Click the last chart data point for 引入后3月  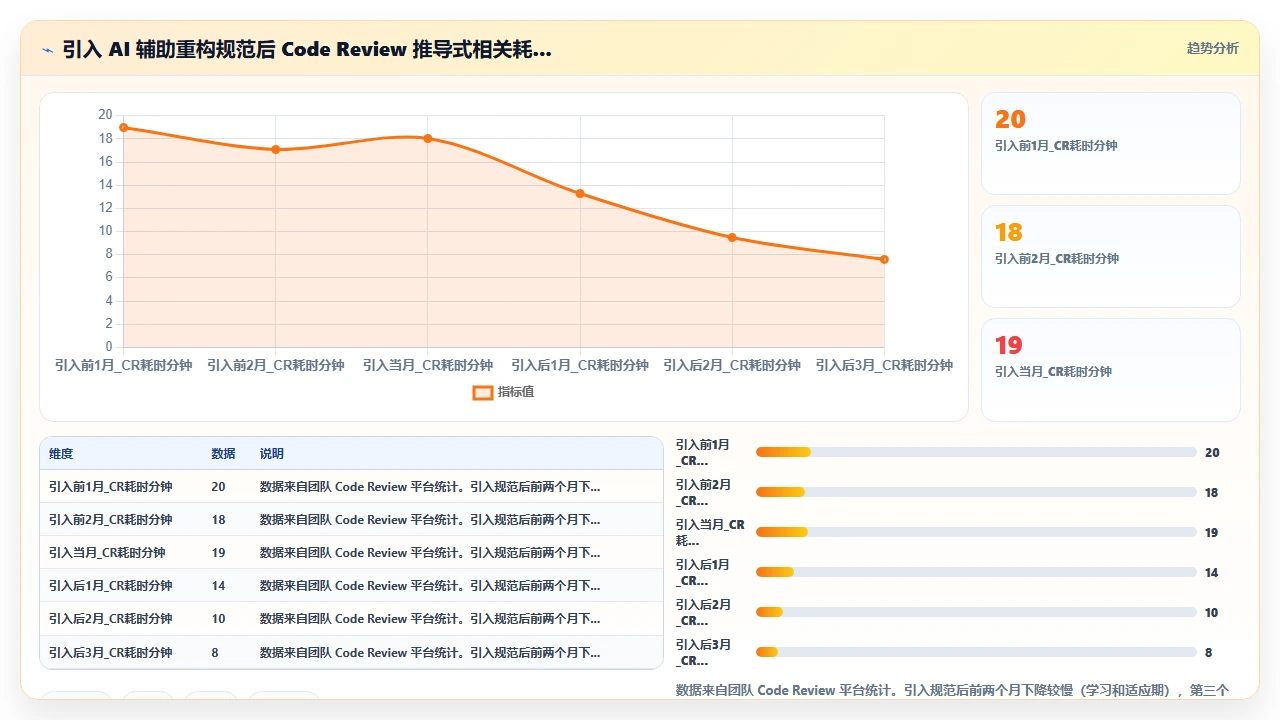pos(884,259)
